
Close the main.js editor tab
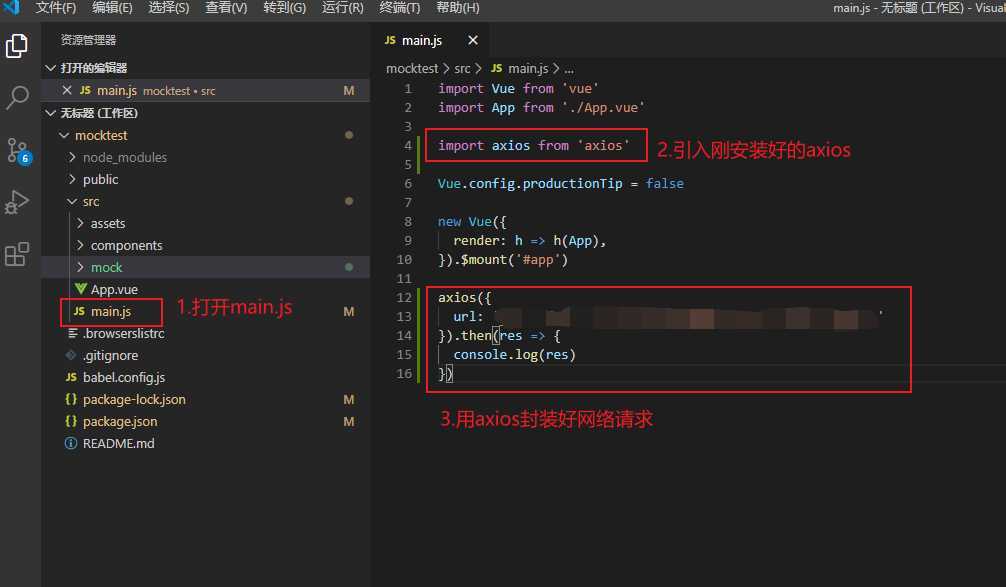coord(473,40)
